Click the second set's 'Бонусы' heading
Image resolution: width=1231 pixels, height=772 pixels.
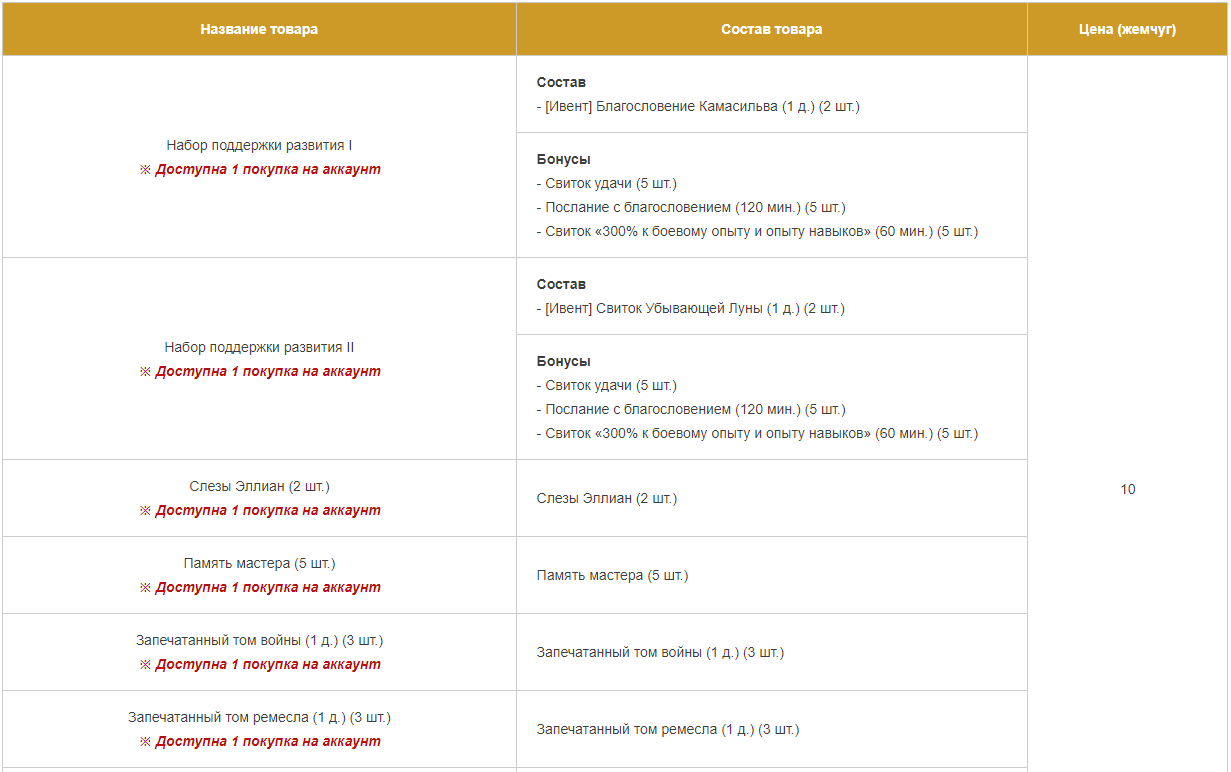563,361
